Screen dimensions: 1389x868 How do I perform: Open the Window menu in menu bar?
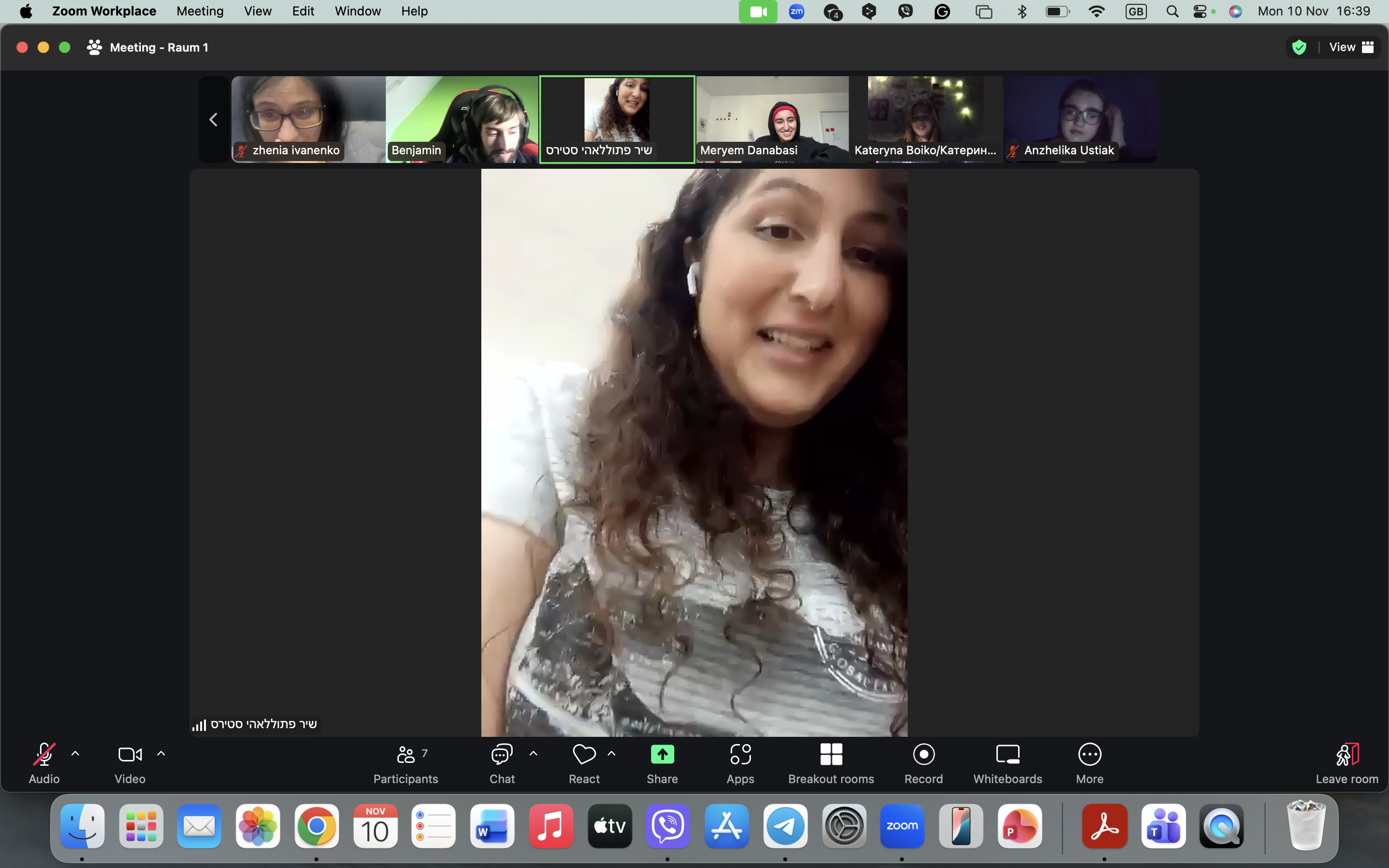point(357,11)
